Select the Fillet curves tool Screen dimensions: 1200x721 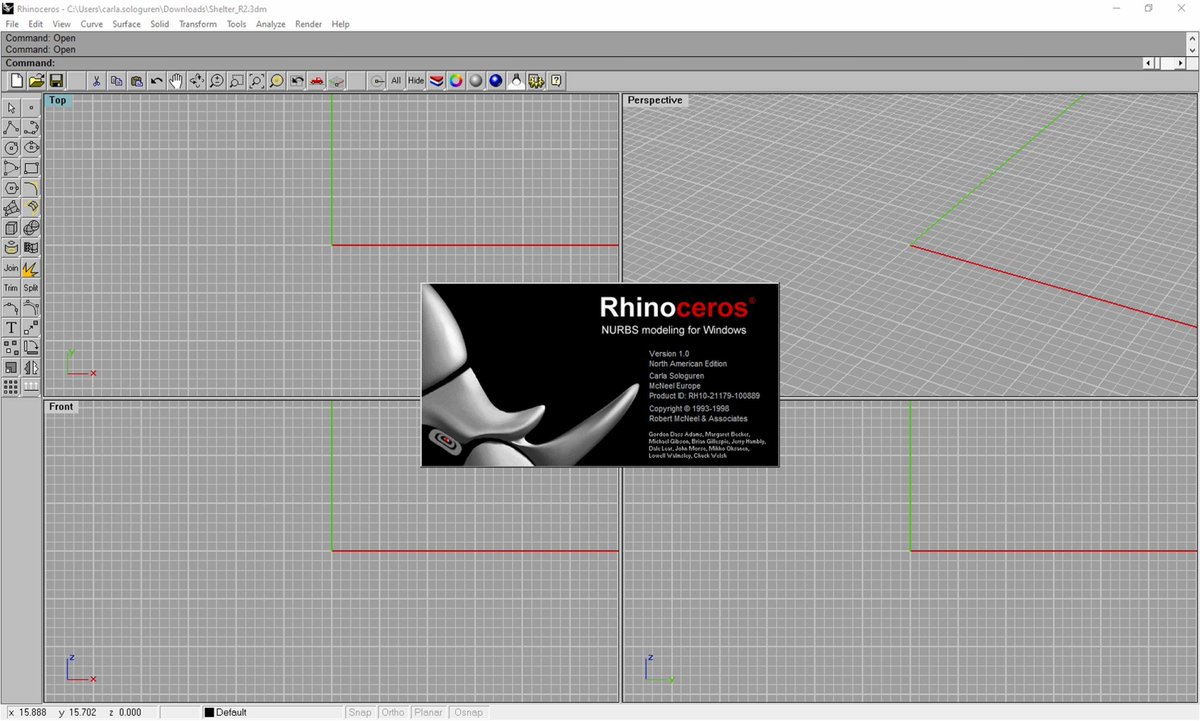tap(31, 188)
